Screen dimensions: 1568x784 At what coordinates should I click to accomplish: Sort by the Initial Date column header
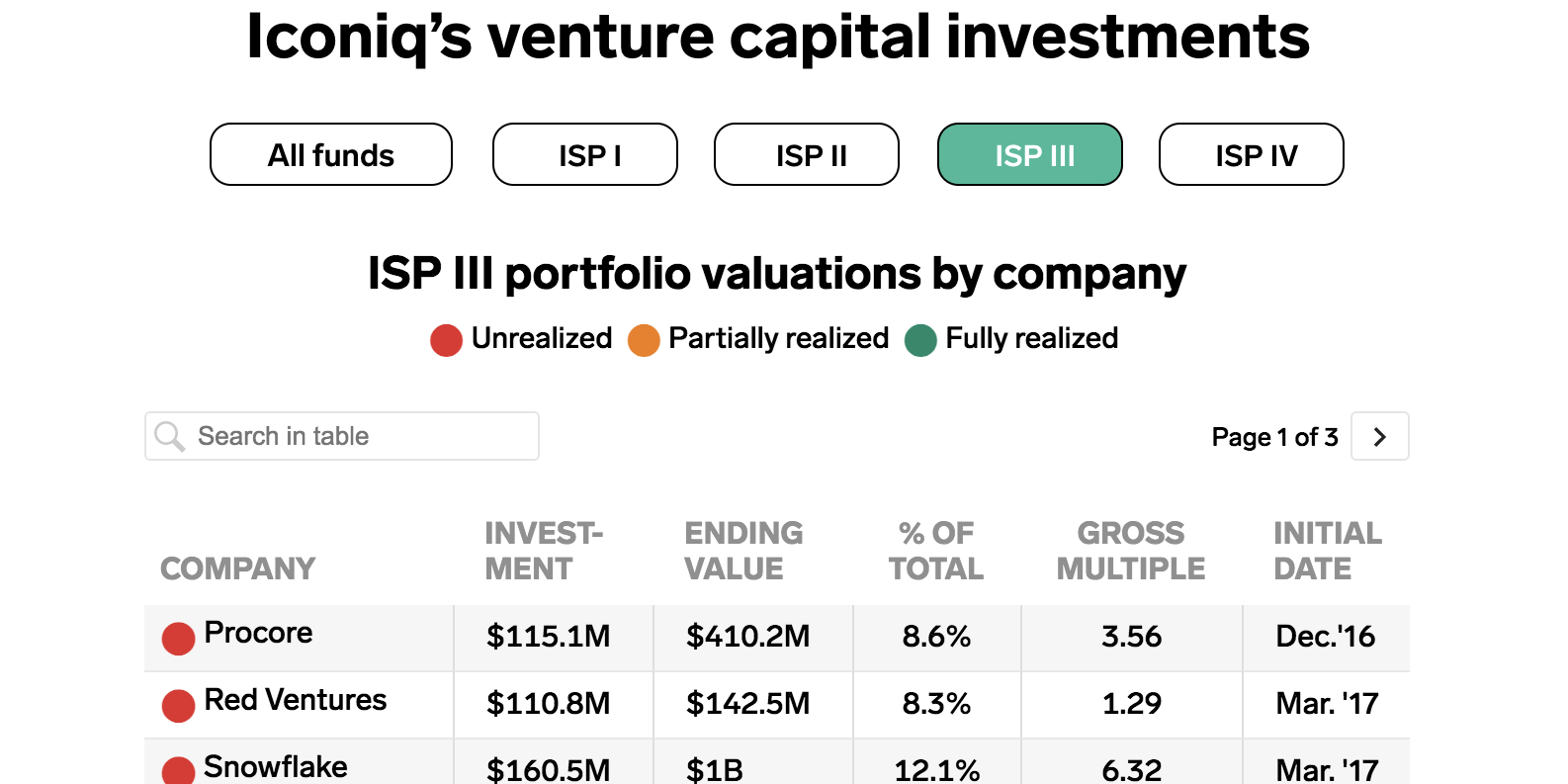1328,551
